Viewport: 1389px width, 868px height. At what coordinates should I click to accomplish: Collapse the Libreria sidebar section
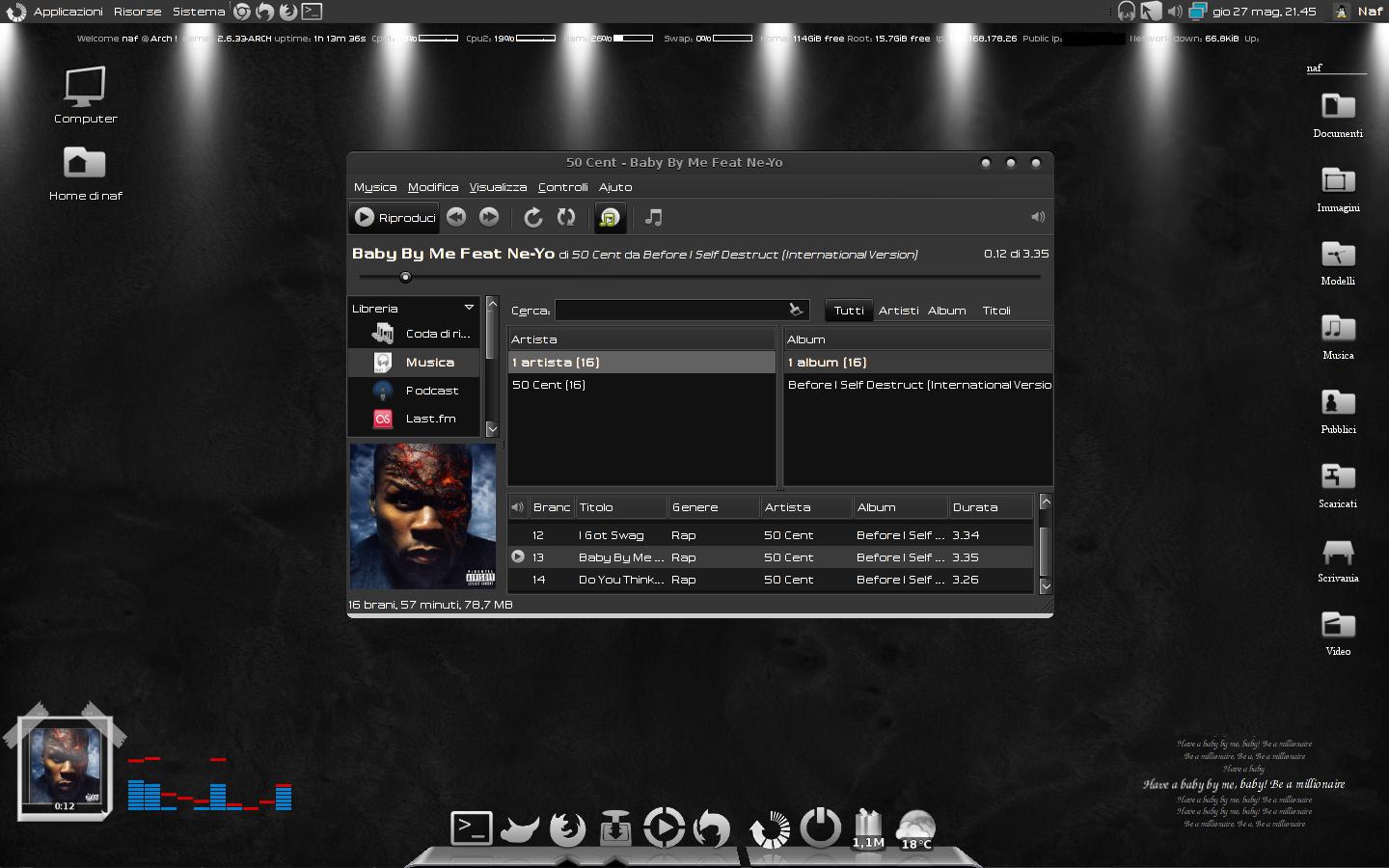pos(469,308)
